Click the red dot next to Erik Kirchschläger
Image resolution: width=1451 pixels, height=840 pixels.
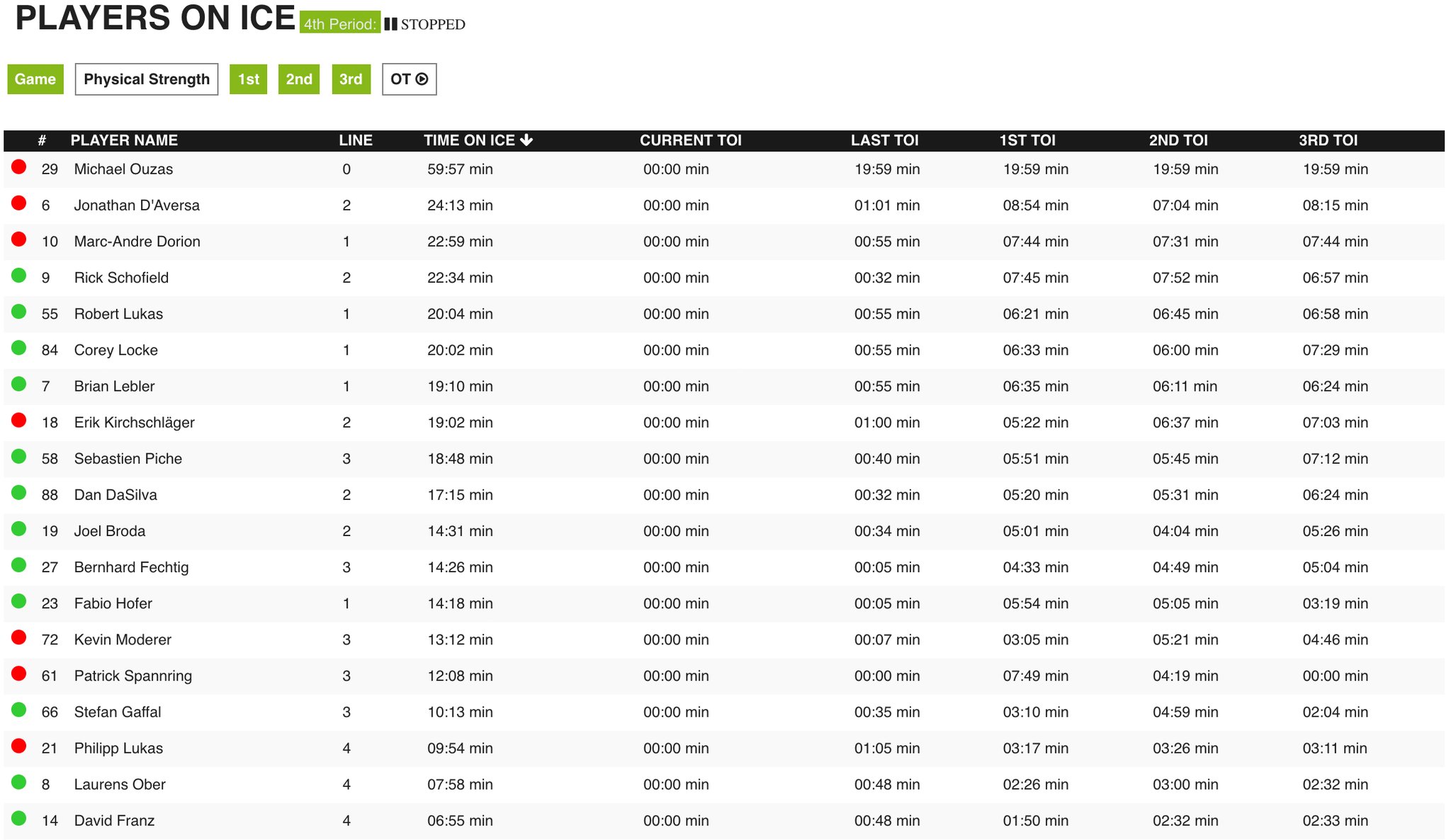pos(19,421)
